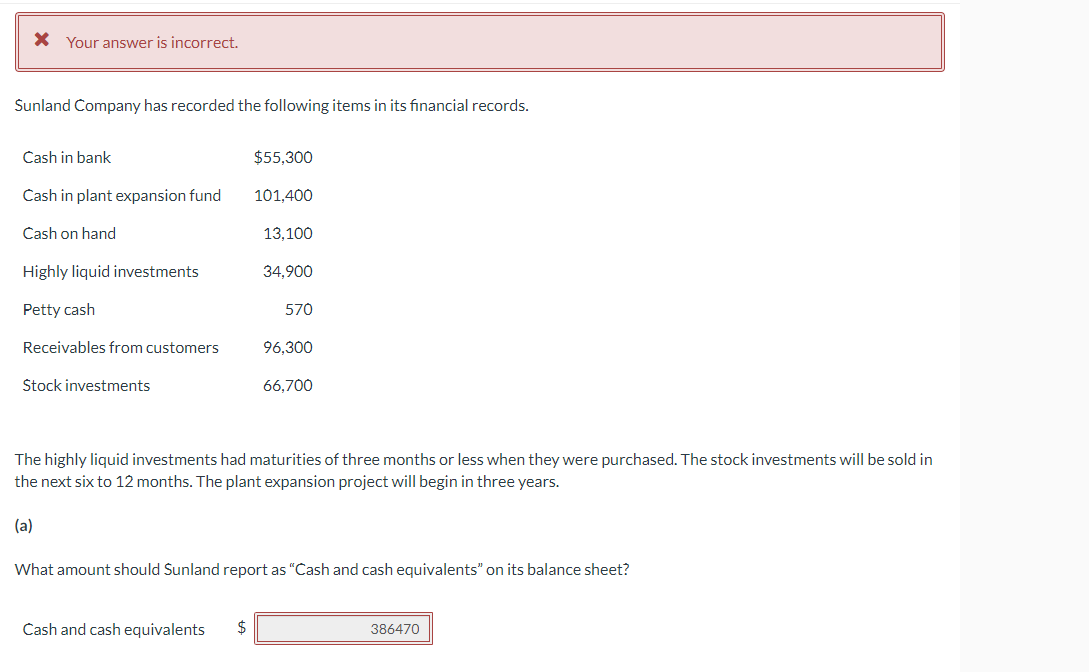Click inside the Cash and cash equivalents answer box
The width and height of the screenshot is (1089, 672).
pyautogui.click(x=343, y=628)
